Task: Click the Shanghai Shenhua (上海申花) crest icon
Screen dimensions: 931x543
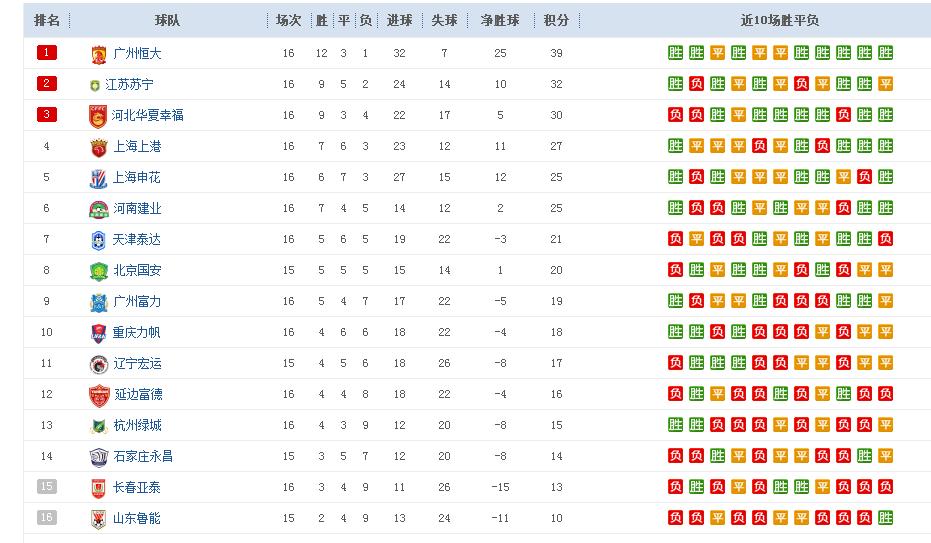Action: coord(98,178)
